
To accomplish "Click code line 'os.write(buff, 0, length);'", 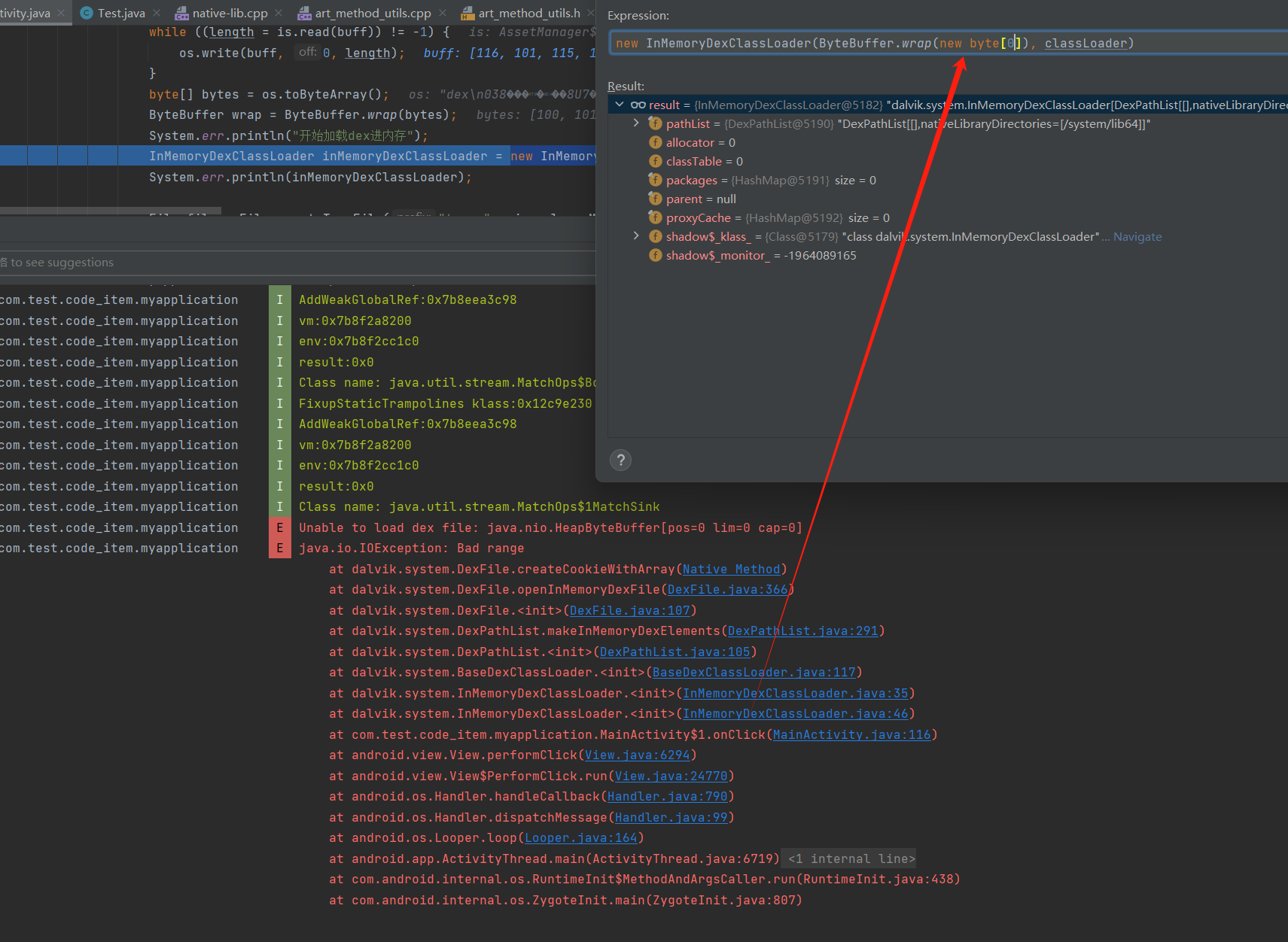I will 291,53.
